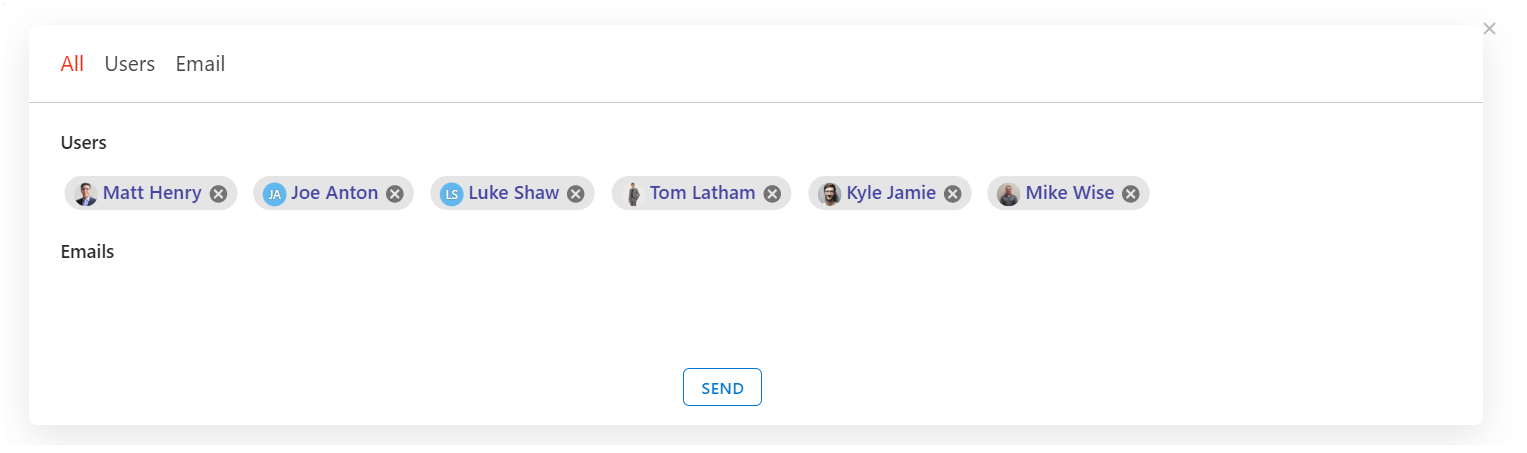This screenshot has width=1527, height=453.
Task: Open the Users tab
Action: pos(130,64)
